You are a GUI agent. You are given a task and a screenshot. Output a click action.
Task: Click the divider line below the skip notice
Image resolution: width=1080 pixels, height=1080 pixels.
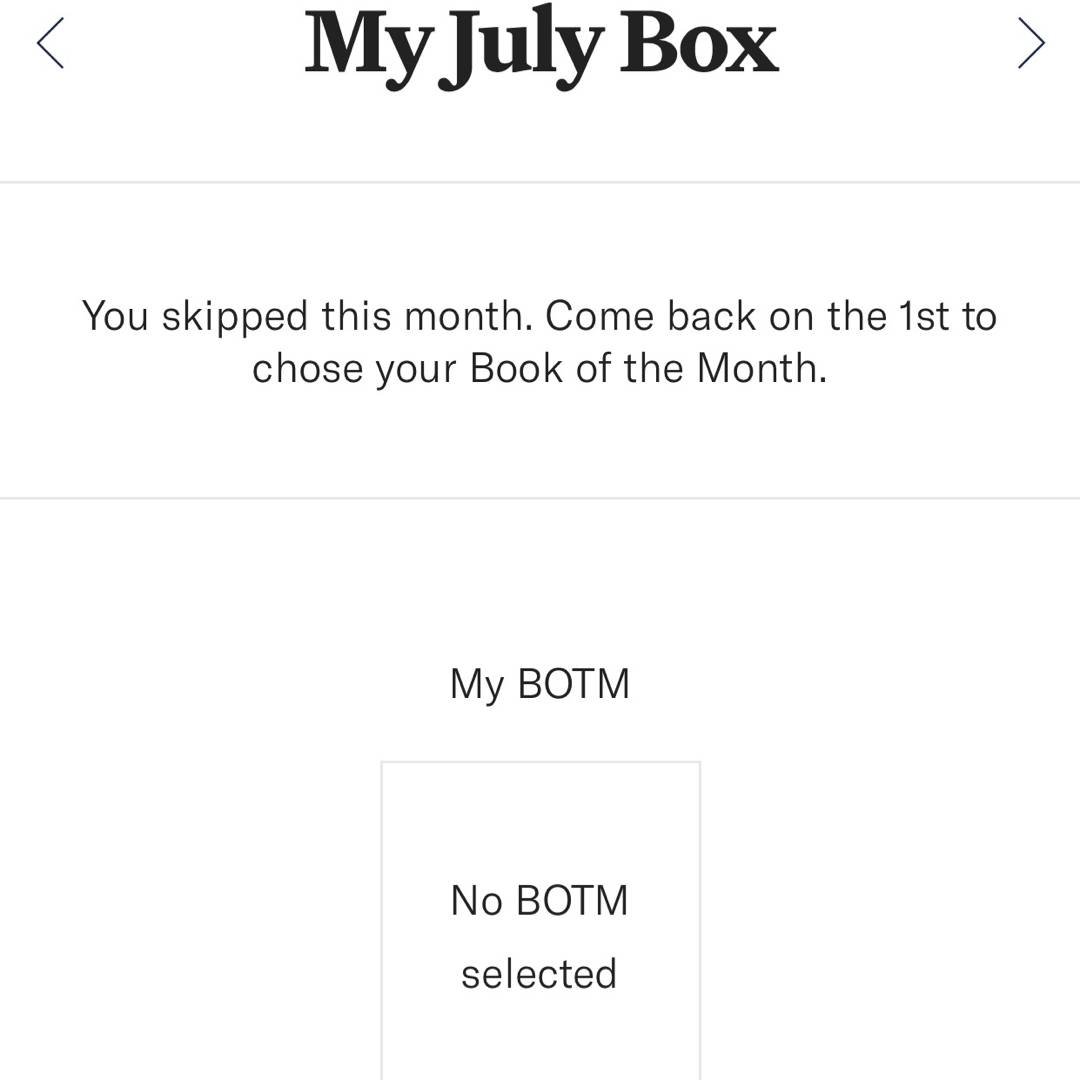coord(540,498)
